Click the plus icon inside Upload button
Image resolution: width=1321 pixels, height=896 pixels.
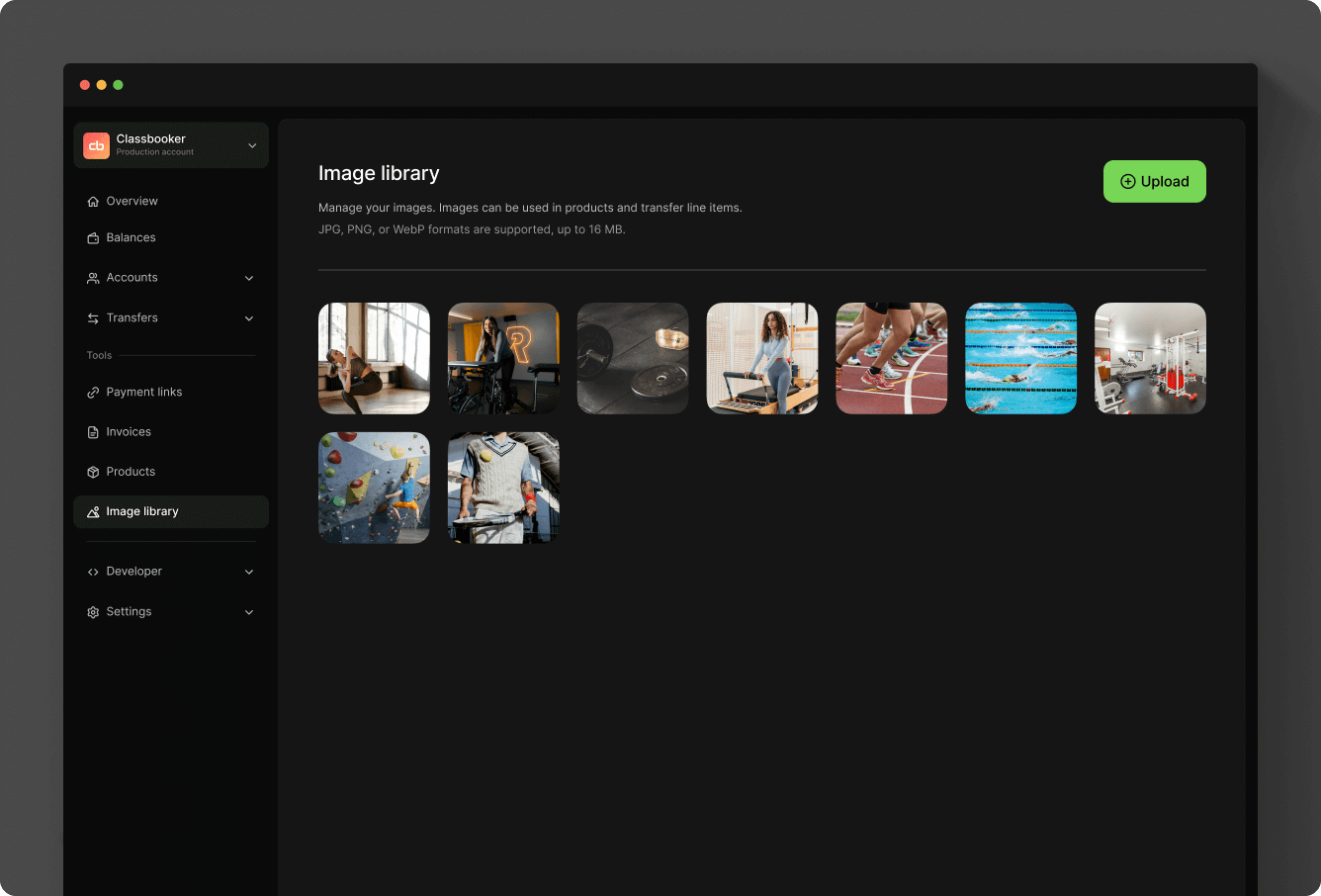pos(1127,181)
